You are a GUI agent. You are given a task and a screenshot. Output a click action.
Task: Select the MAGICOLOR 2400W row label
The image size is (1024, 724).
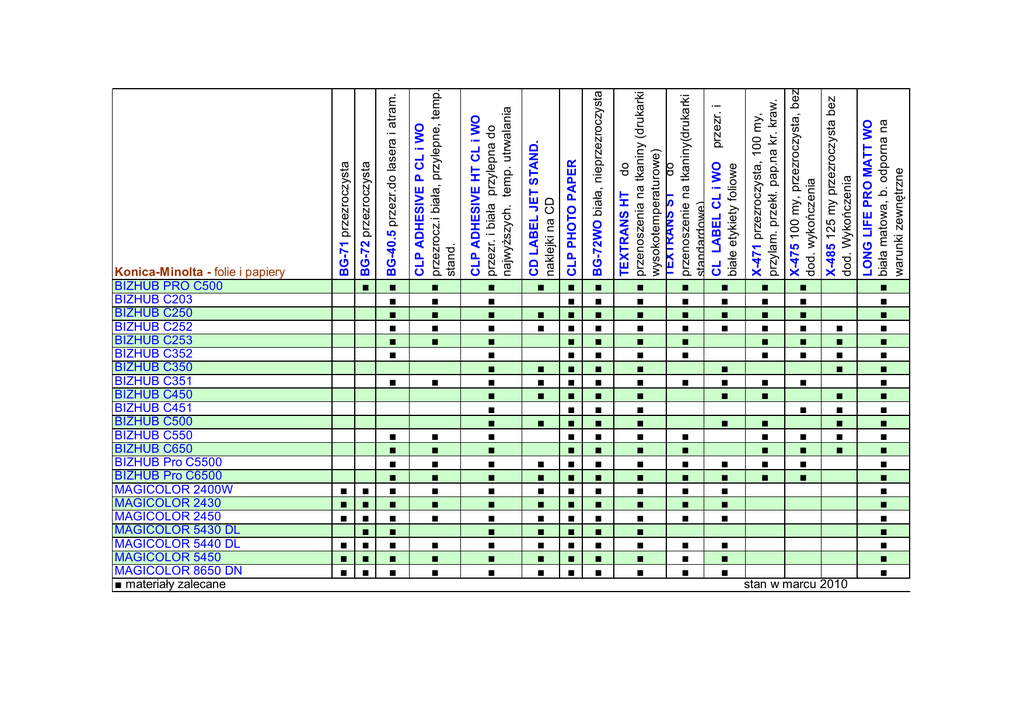click(x=174, y=490)
